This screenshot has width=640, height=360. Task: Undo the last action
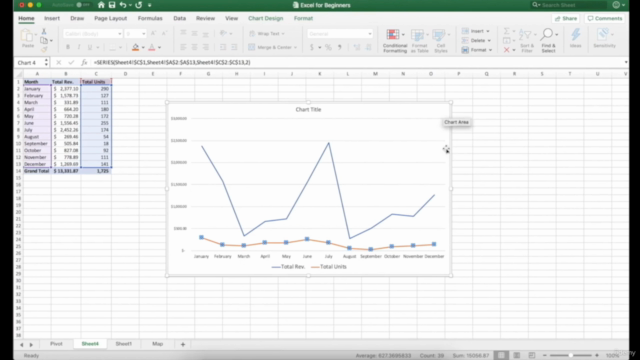point(122,5)
